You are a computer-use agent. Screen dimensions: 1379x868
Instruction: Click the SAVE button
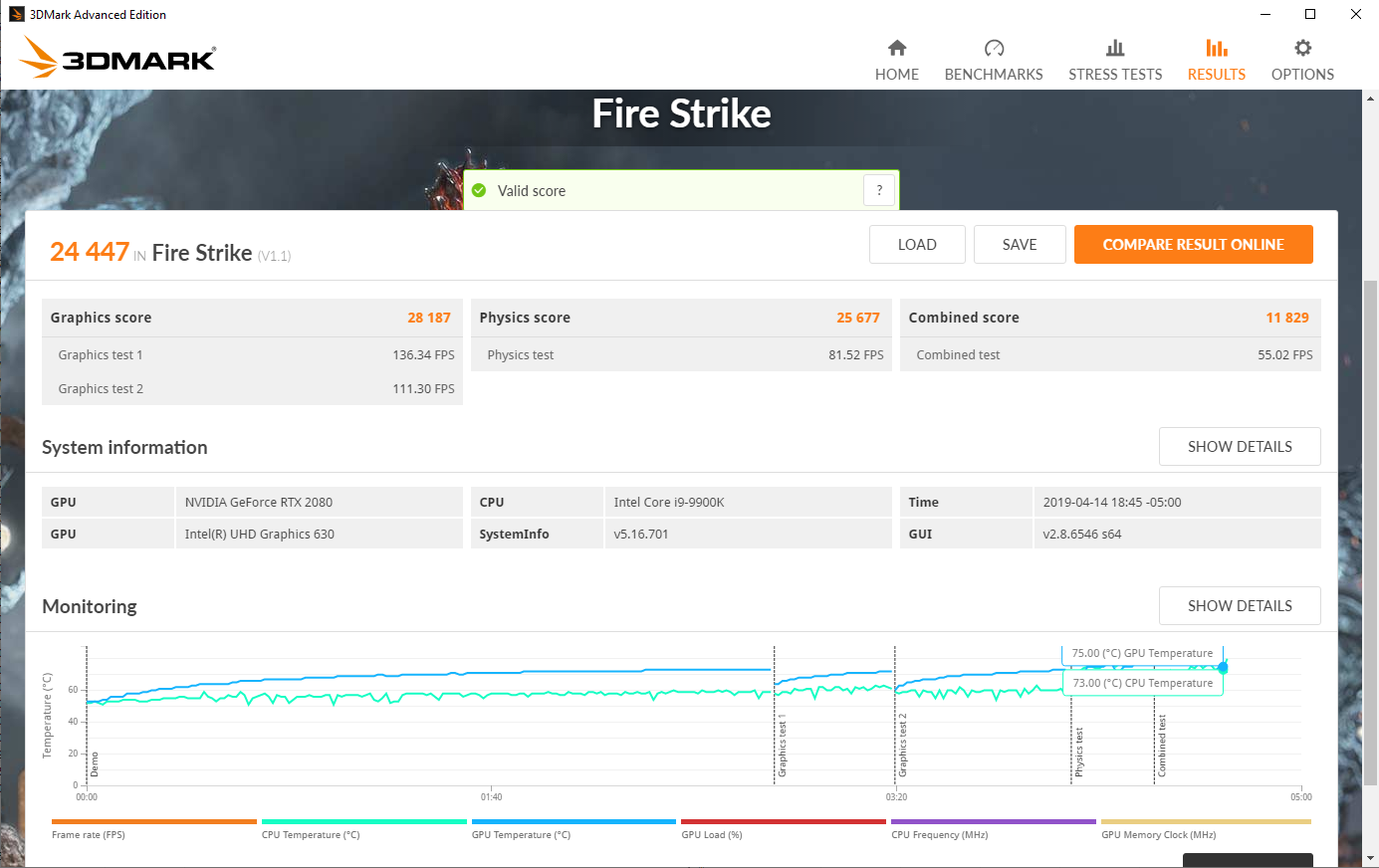click(x=1020, y=245)
